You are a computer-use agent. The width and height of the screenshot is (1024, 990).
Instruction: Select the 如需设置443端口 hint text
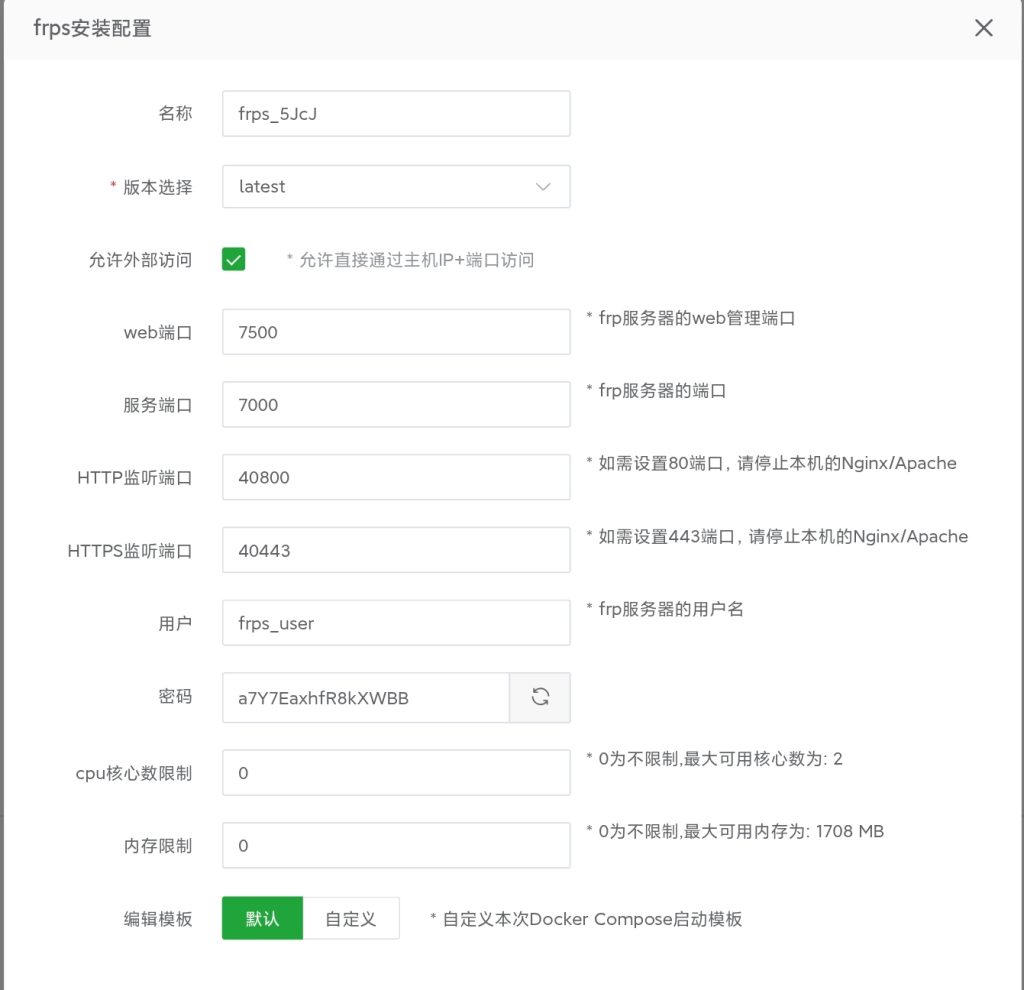pyautogui.click(x=783, y=536)
